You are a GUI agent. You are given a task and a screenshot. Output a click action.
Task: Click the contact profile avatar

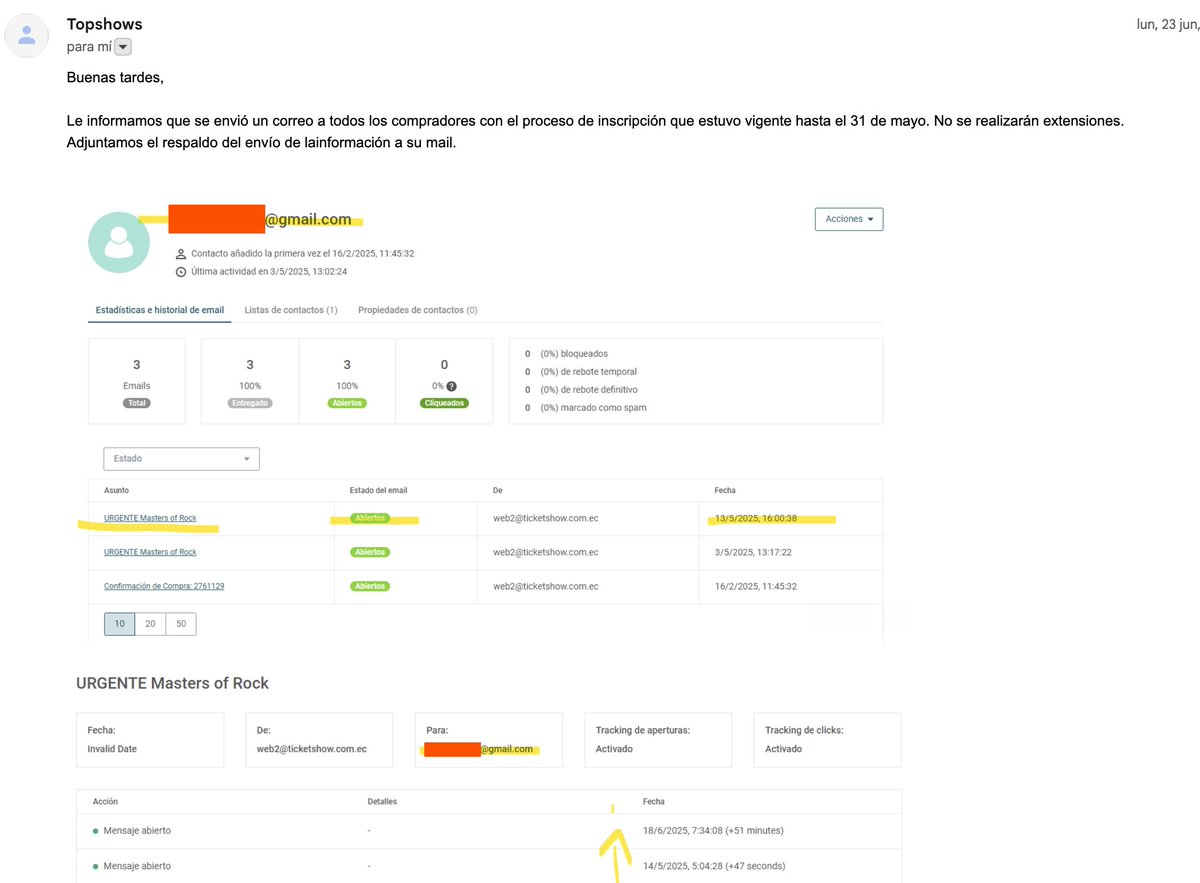[119, 242]
